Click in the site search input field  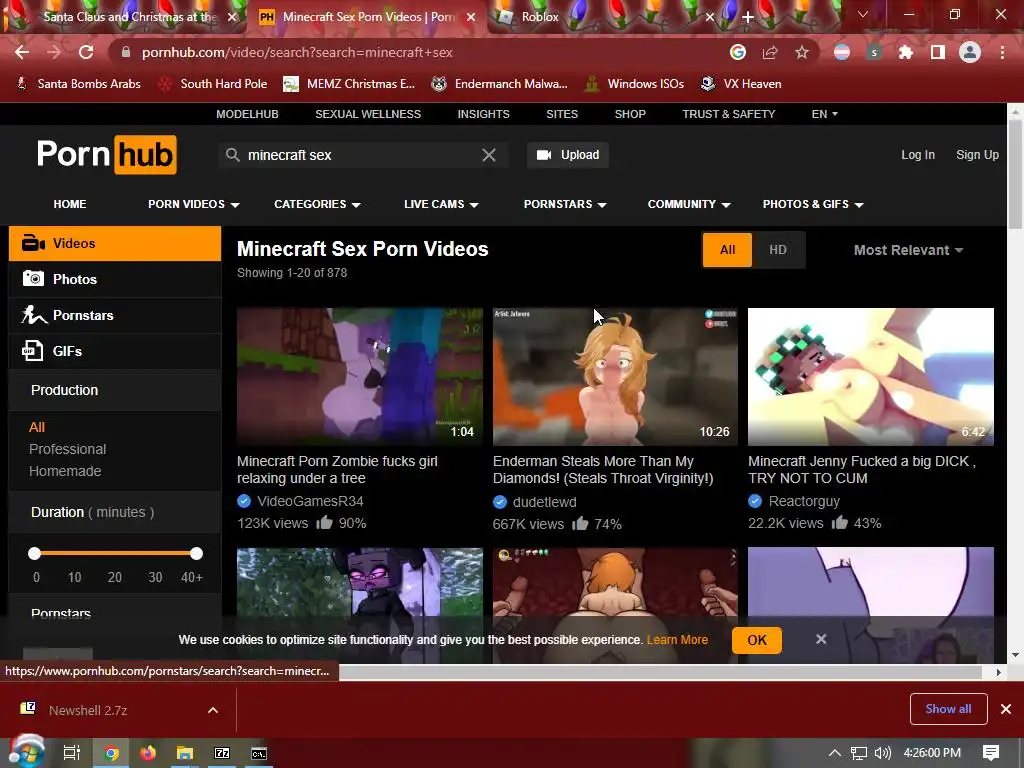coord(362,155)
